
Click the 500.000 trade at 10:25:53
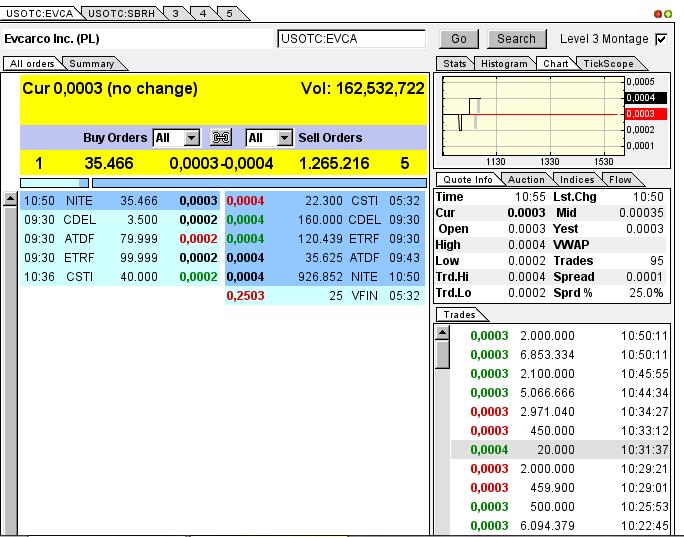560,506
